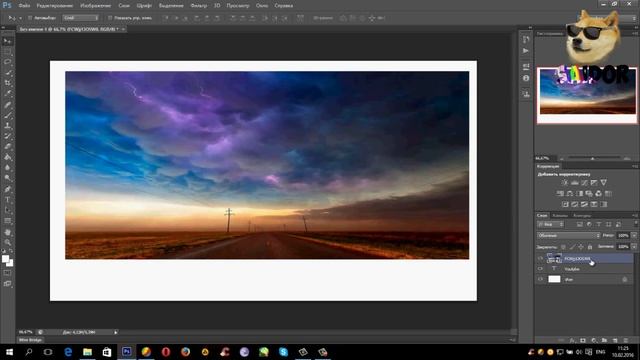This screenshot has width=640, height=360.
Task: Open blend mode dropdown Обычные
Action: (568, 236)
